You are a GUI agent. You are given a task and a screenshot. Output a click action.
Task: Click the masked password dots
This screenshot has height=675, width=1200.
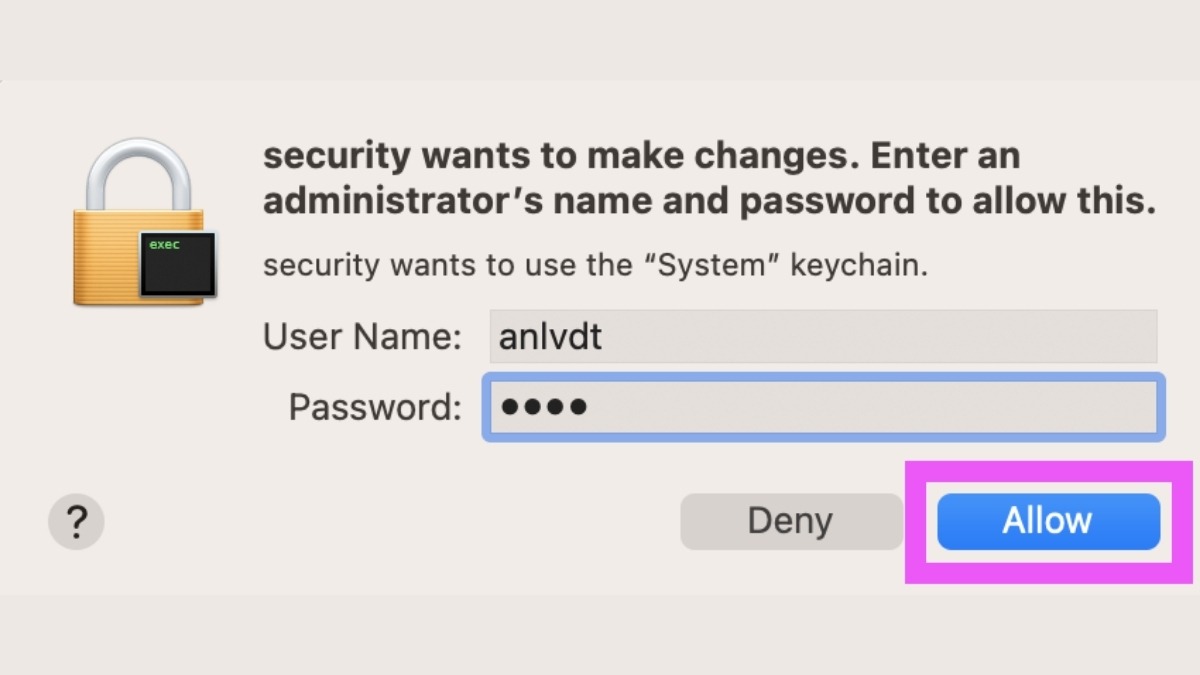coord(544,407)
